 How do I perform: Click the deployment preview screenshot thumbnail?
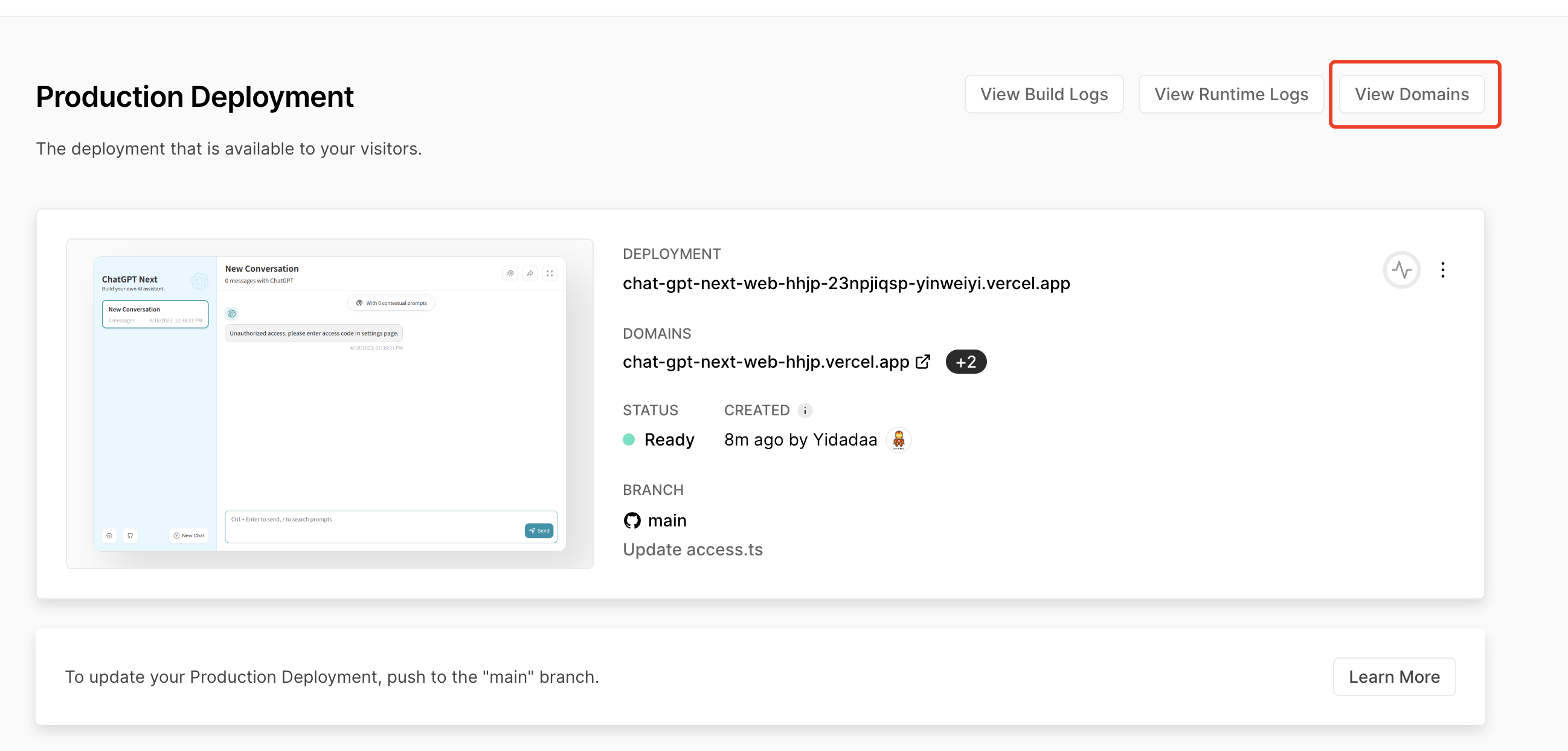(329, 403)
